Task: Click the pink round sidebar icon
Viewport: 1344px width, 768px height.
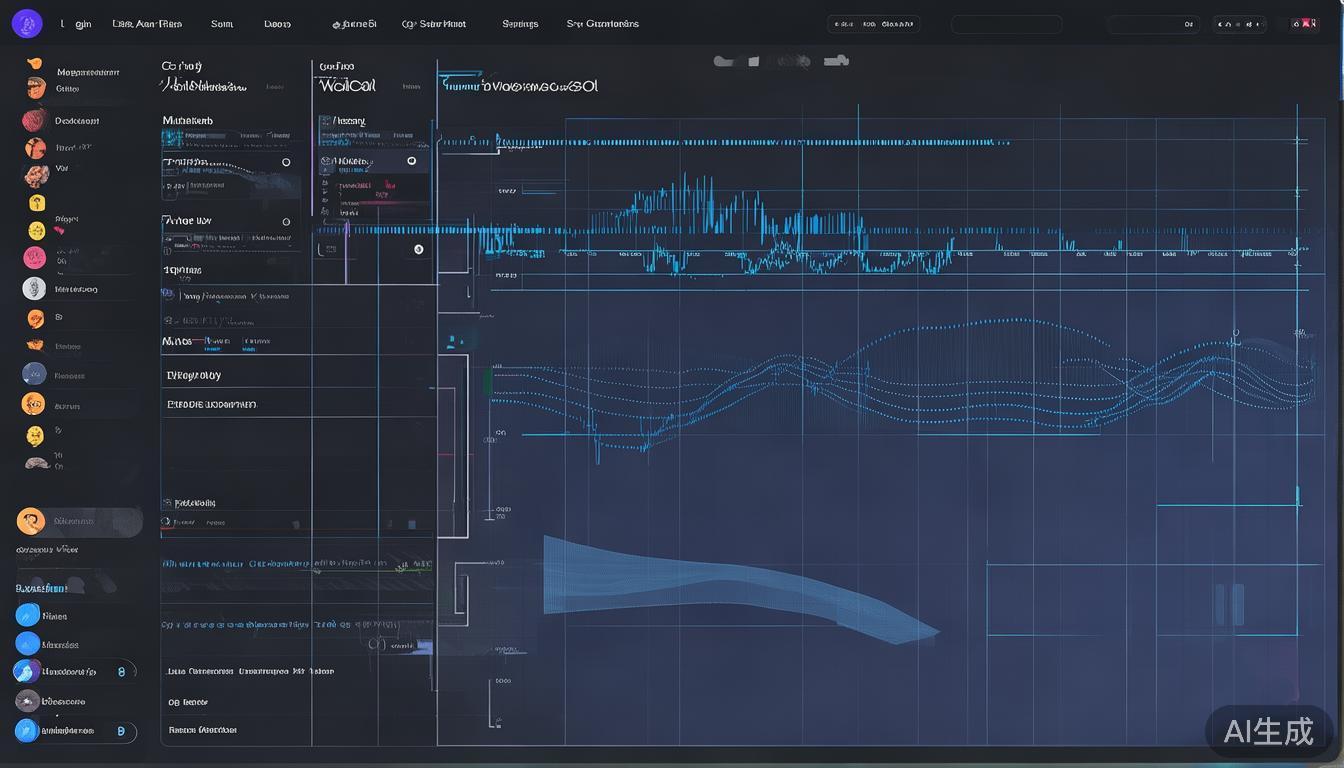Action: click(x=34, y=258)
